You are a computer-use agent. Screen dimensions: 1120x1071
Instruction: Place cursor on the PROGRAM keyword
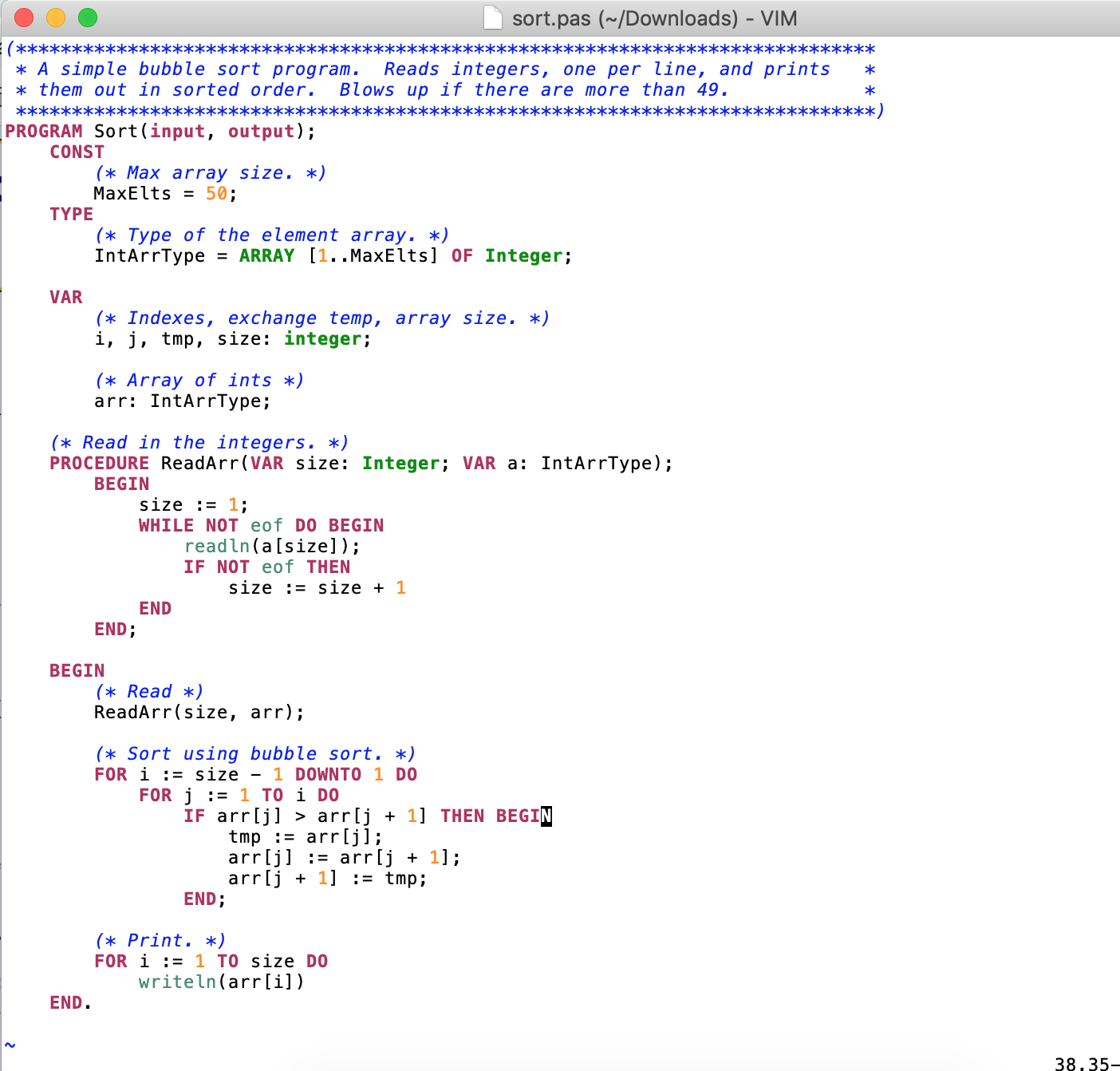pos(44,132)
